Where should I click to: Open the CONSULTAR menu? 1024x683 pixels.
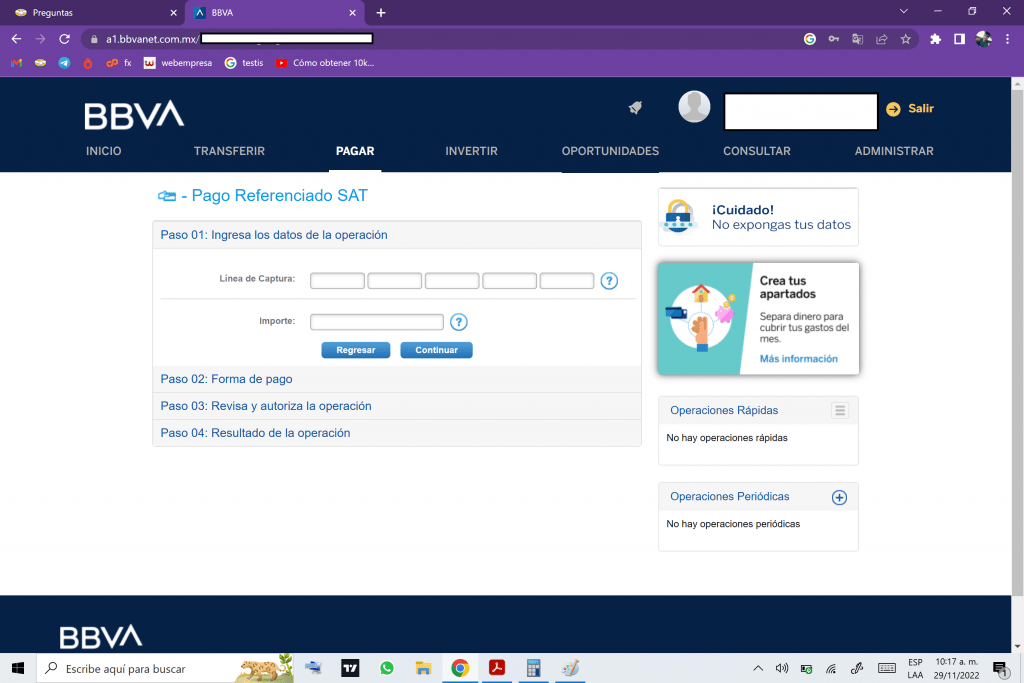pyautogui.click(x=757, y=151)
